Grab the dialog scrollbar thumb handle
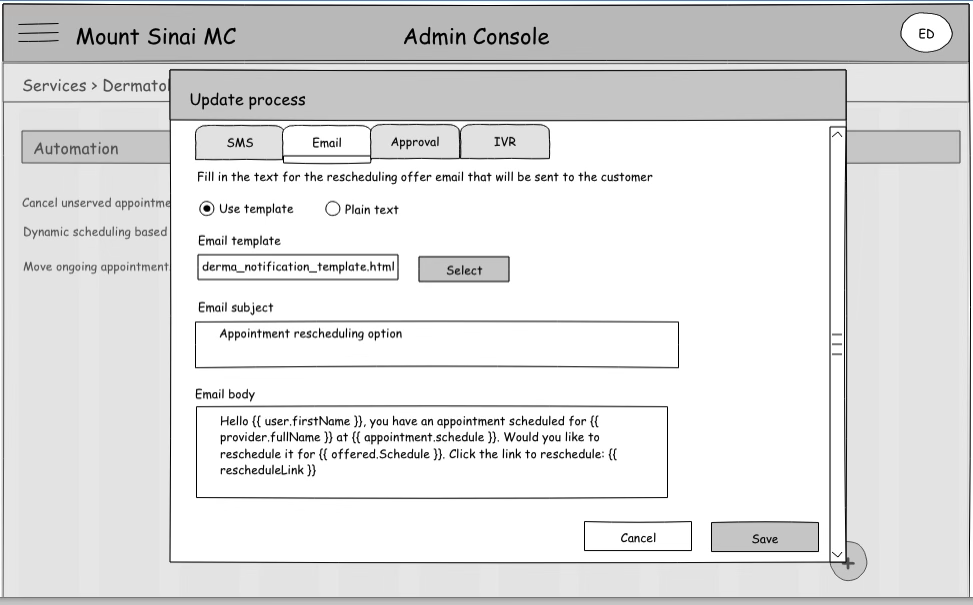Image resolution: width=973 pixels, height=605 pixels. (x=836, y=344)
